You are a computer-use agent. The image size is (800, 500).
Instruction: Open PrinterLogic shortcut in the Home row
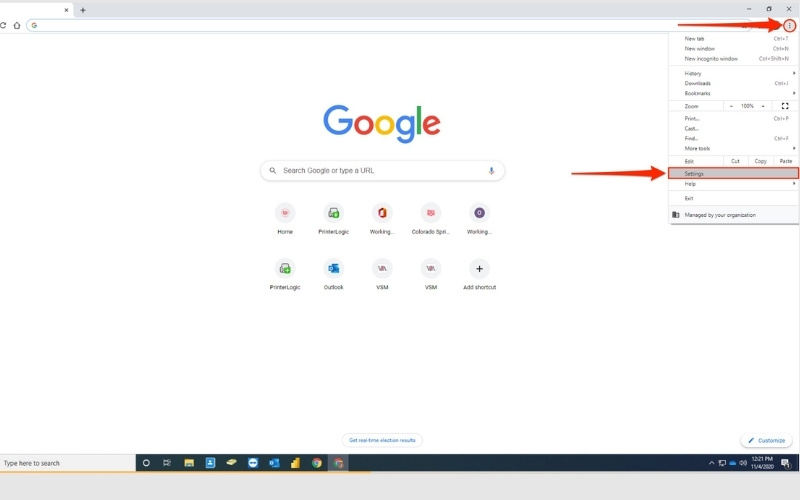(x=334, y=218)
